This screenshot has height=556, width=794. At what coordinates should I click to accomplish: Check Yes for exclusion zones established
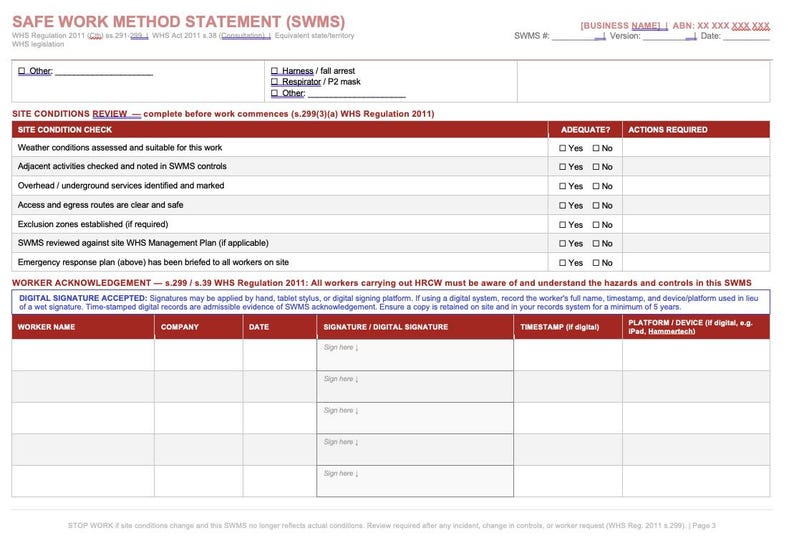click(562, 225)
